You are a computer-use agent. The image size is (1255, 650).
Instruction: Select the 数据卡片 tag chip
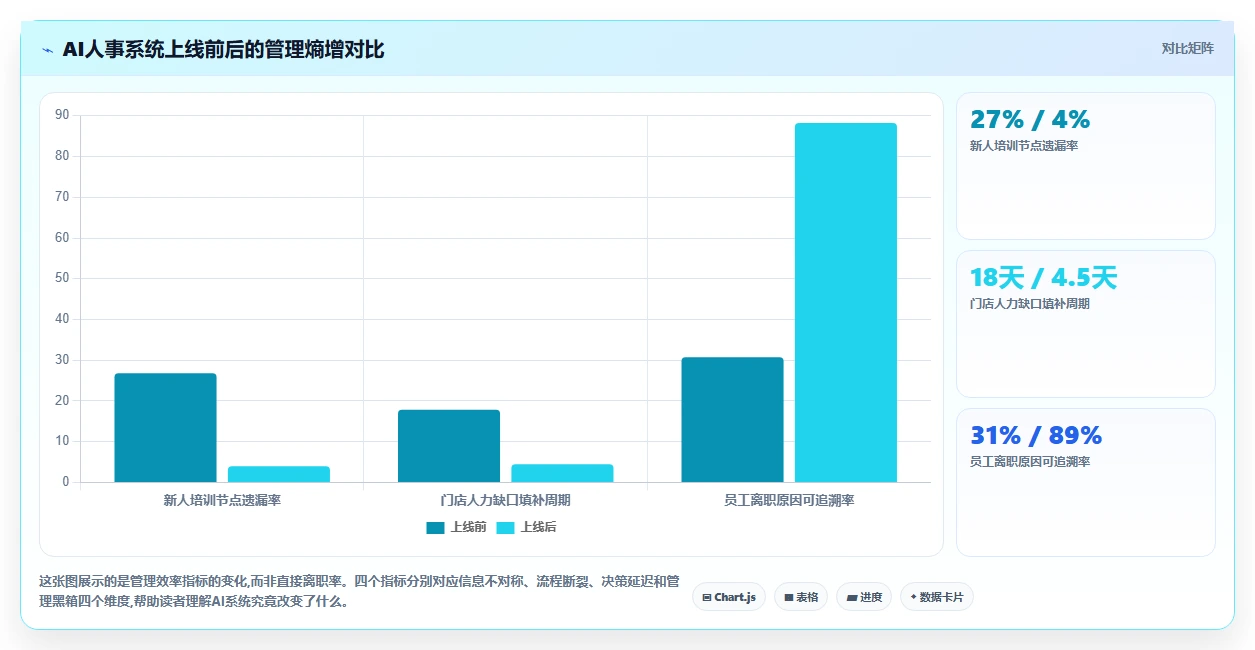tap(937, 597)
